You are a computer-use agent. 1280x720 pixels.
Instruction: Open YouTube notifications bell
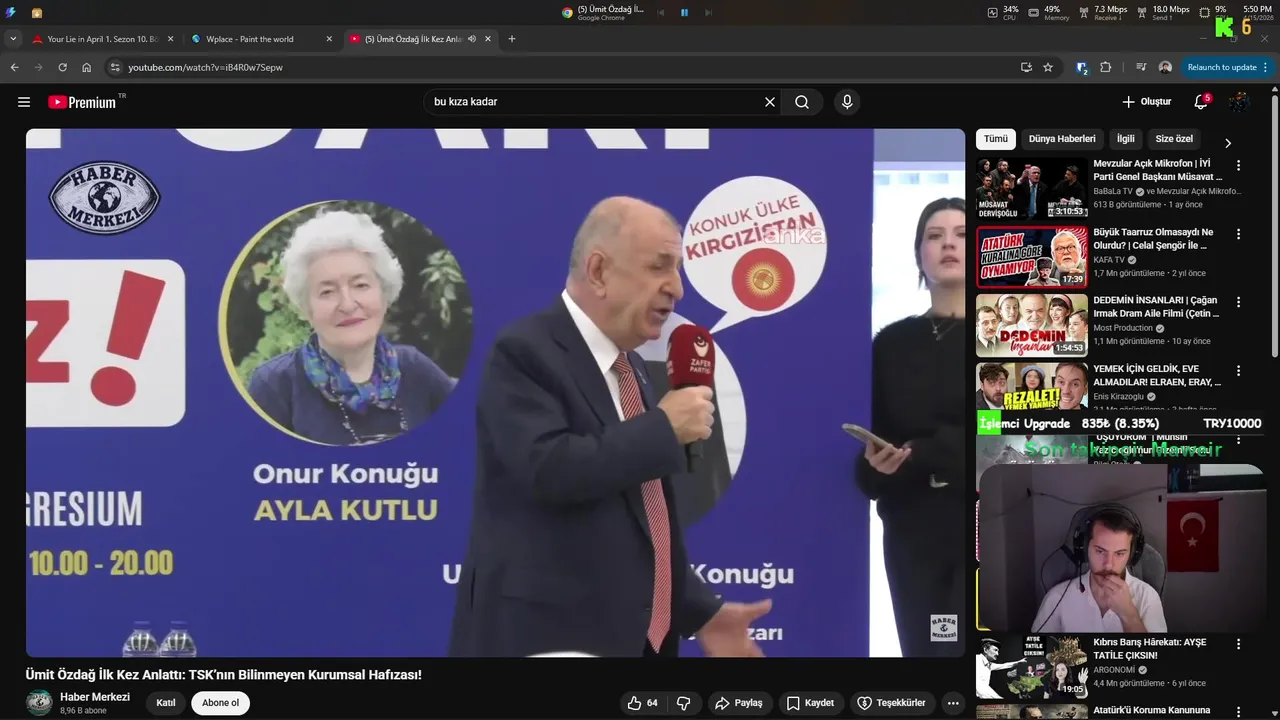1201,102
